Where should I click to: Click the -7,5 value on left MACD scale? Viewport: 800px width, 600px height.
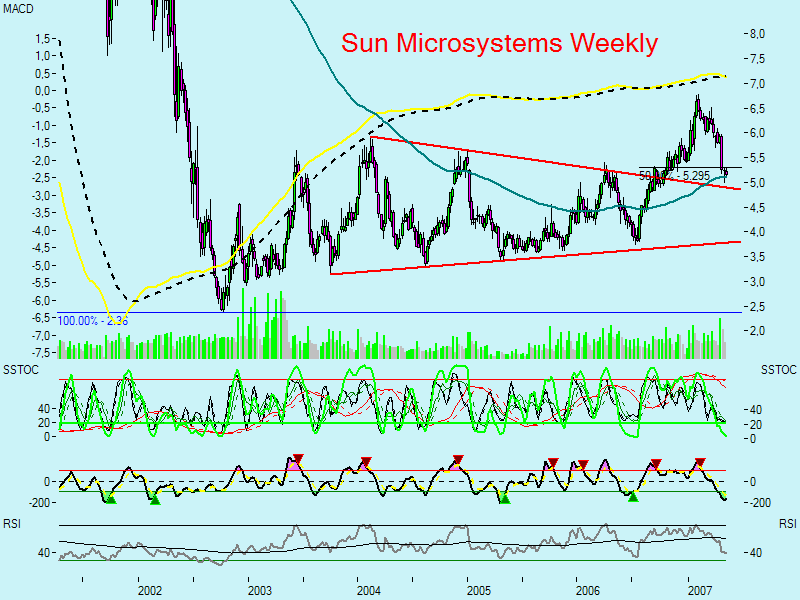[x=41, y=353]
